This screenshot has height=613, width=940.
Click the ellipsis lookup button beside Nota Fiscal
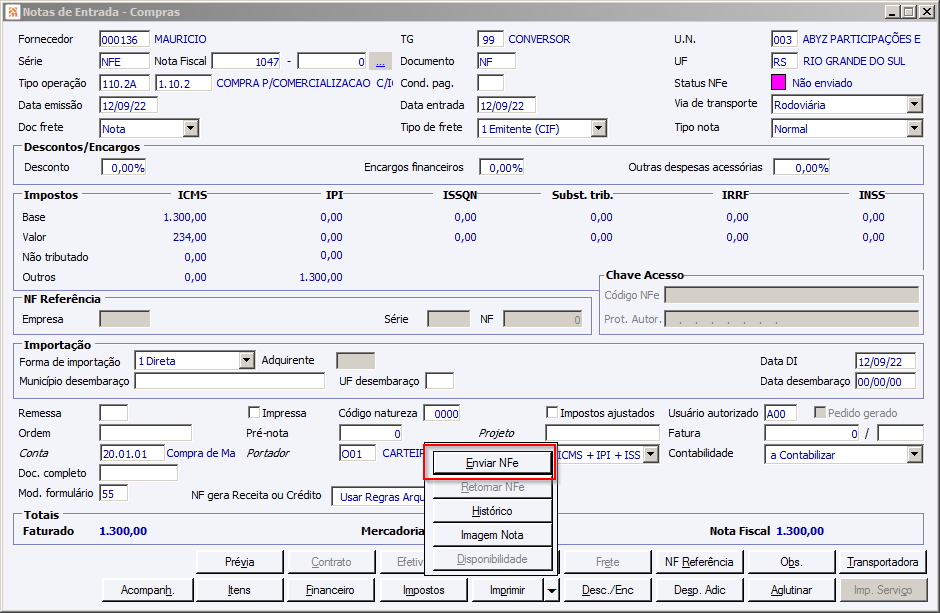380,61
